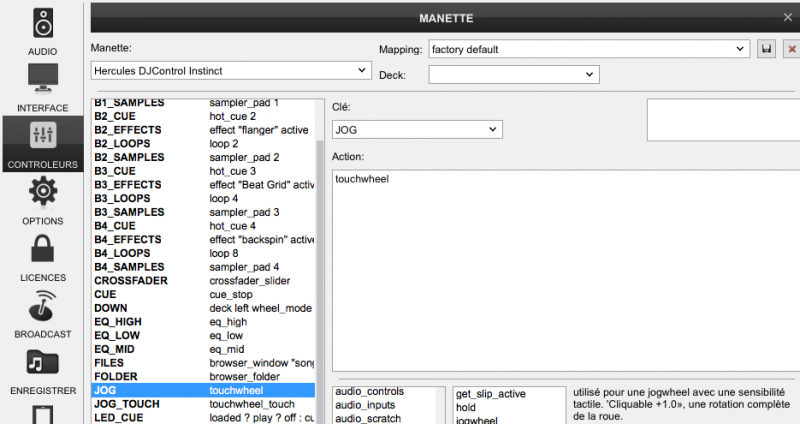
Task: Open the Broadcast section
Action: coord(42,312)
